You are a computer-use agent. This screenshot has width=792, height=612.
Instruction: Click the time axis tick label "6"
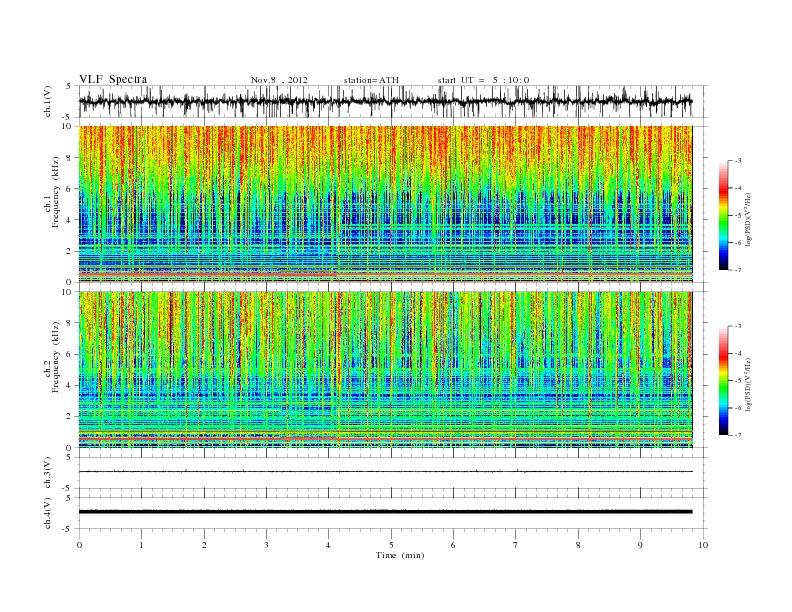454,545
